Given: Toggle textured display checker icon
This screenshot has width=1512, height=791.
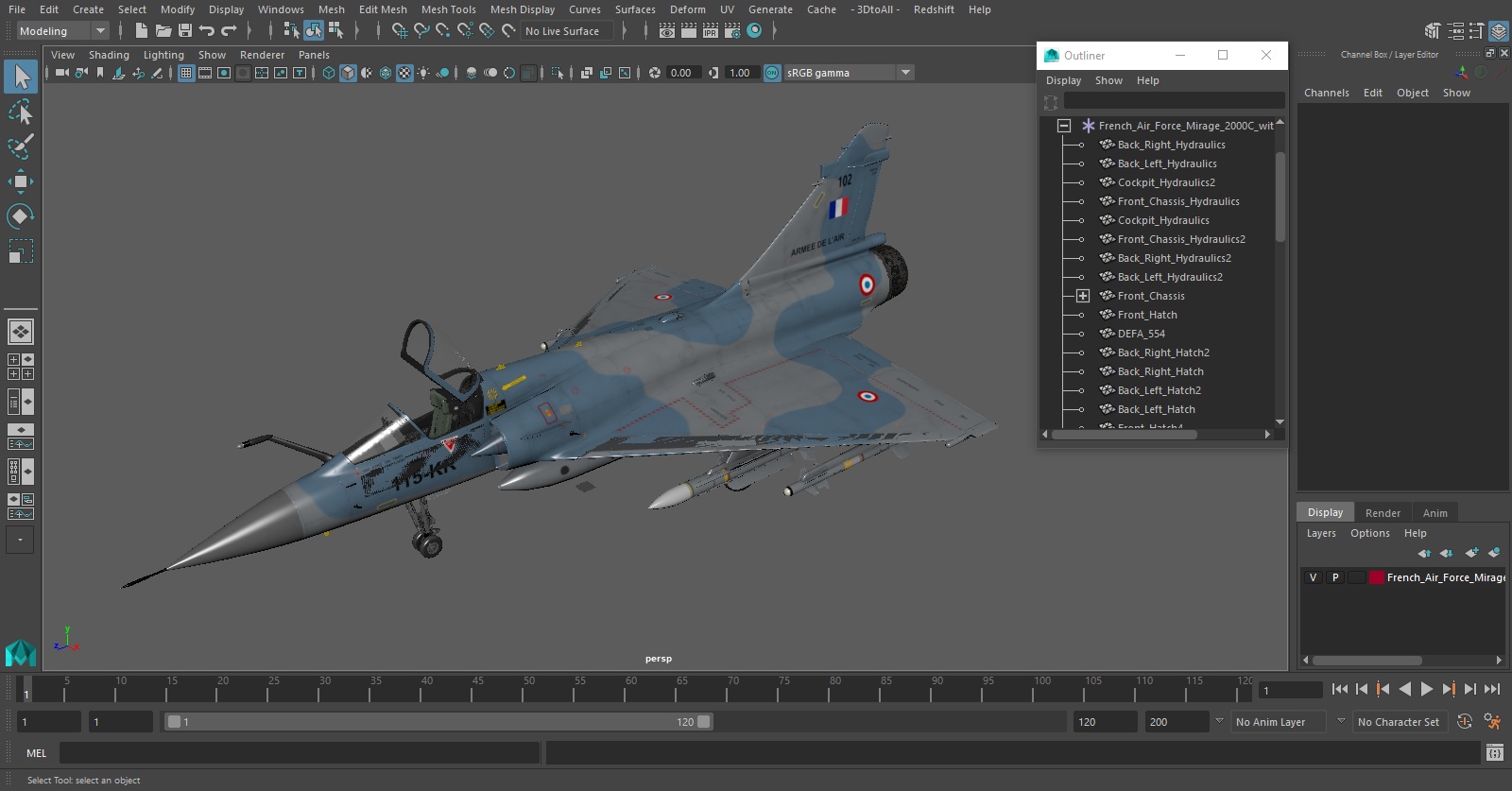Looking at the screenshot, I should coord(404,73).
